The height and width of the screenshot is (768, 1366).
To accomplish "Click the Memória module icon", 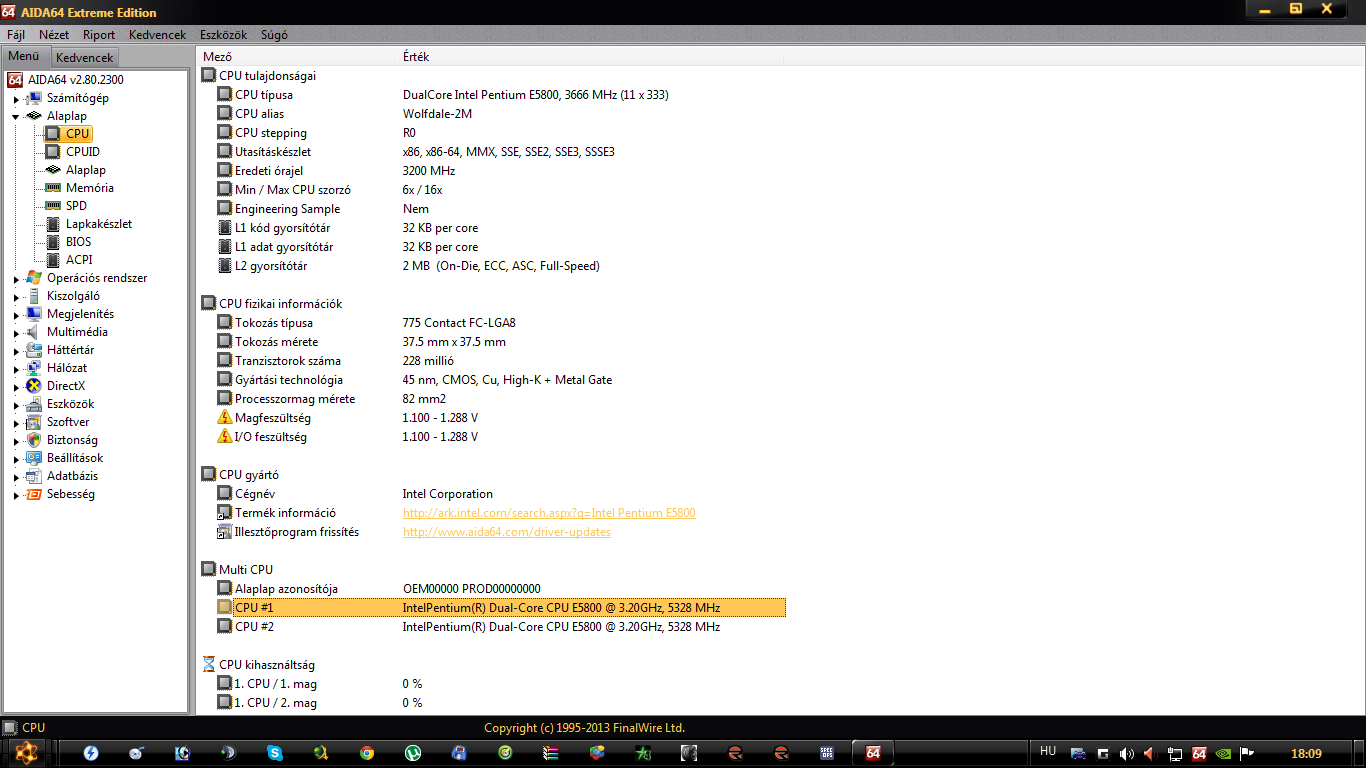I will tap(53, 188).
